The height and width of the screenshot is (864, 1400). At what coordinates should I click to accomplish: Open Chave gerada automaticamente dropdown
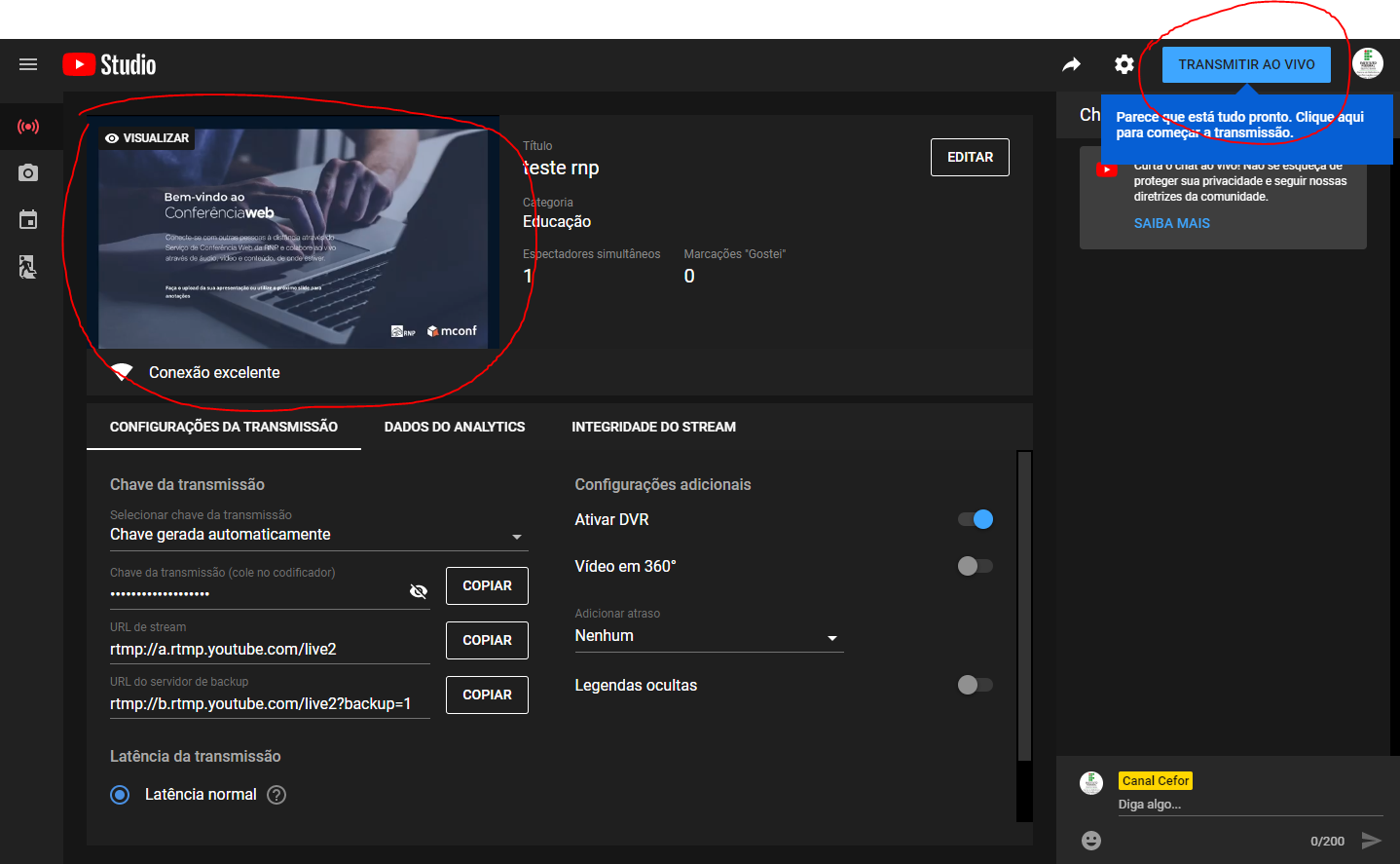(x=319, y=535)
